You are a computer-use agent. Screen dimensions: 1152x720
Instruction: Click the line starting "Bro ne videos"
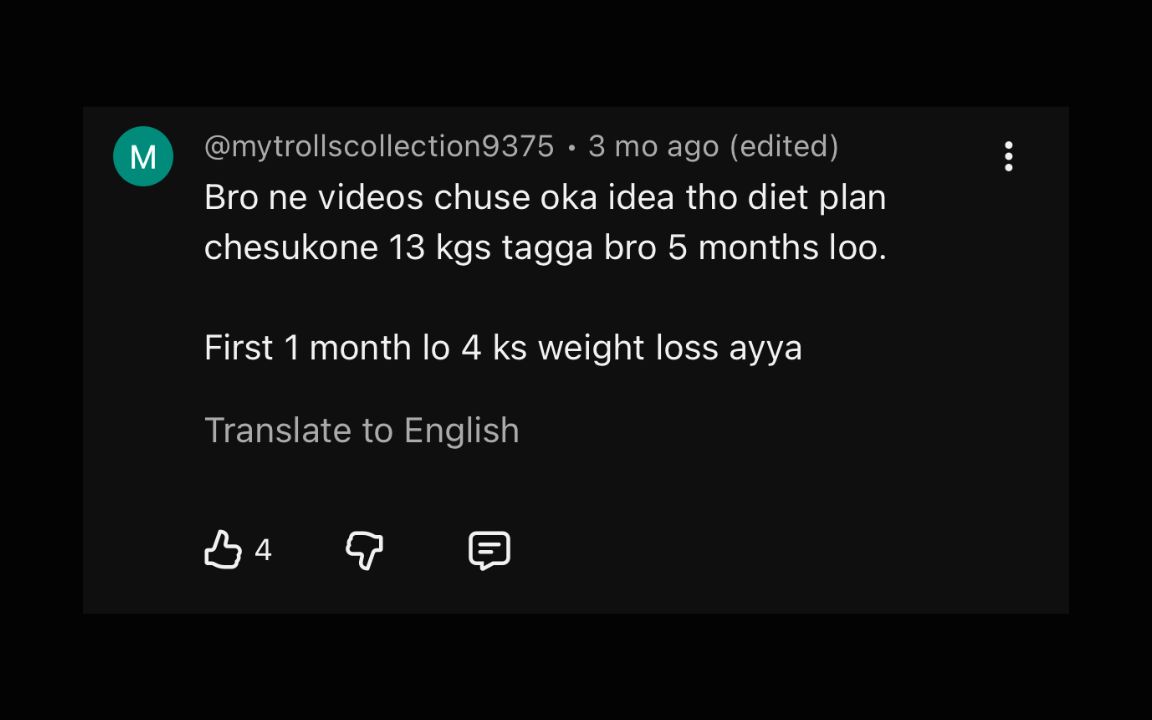(544, 197)
